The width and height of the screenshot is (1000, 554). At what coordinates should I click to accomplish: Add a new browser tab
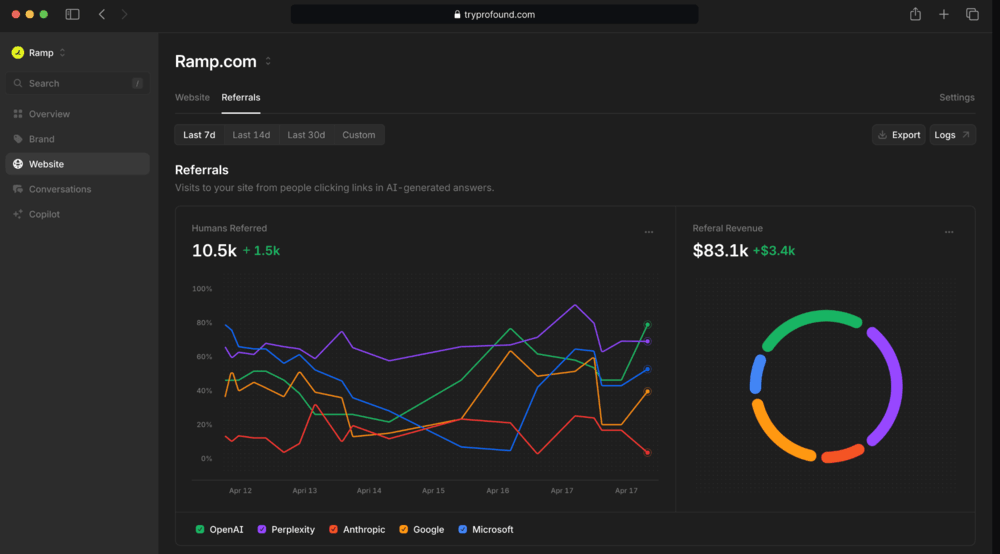pos(944,14)
